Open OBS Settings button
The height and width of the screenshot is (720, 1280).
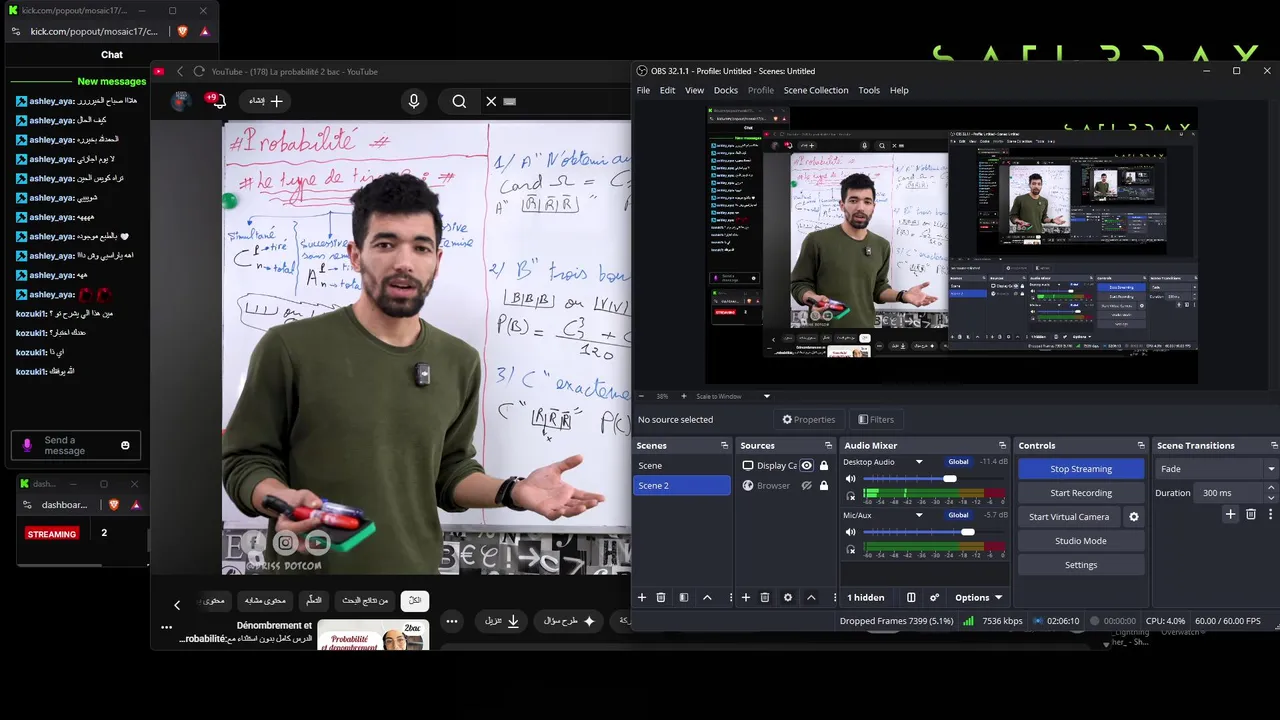pyautogui.click(x=1081, y=565)
